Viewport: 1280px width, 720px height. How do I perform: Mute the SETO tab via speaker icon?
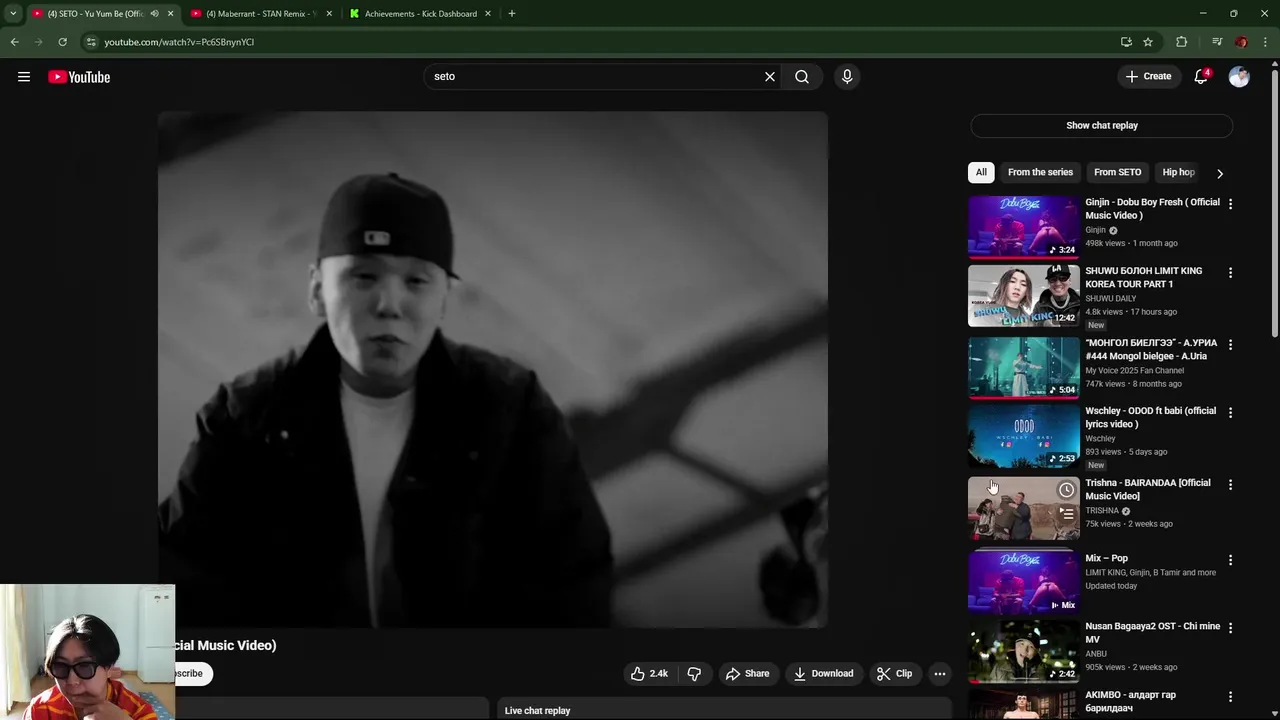click(154, 14)
